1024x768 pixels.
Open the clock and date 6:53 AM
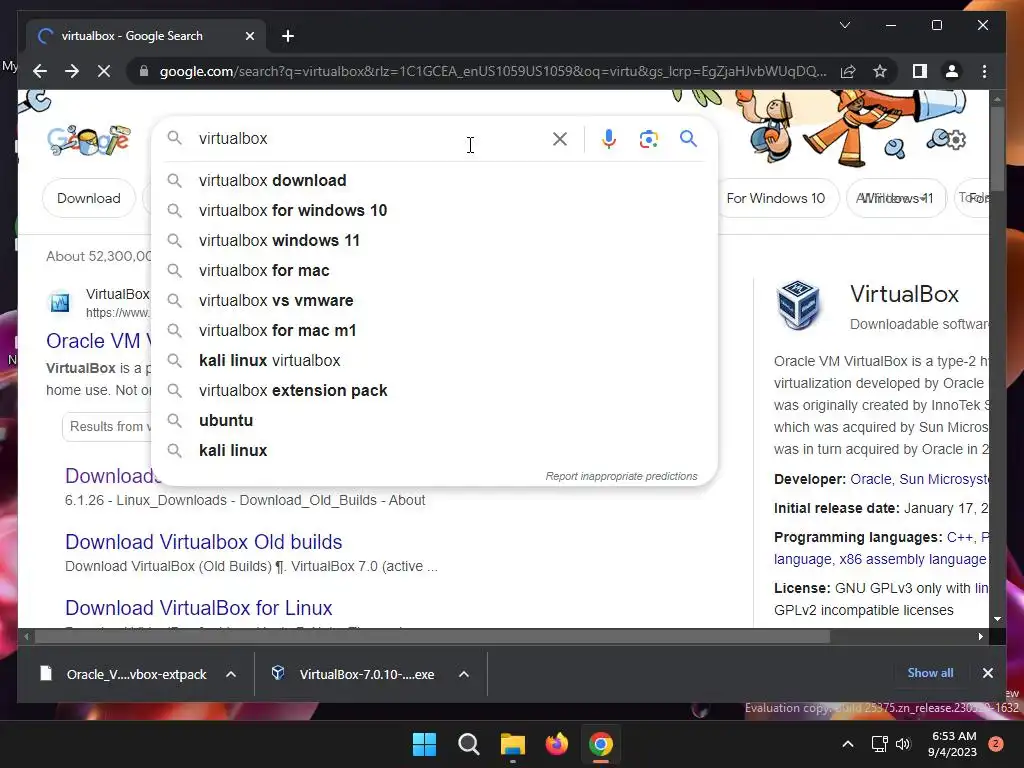click(952, 744)
